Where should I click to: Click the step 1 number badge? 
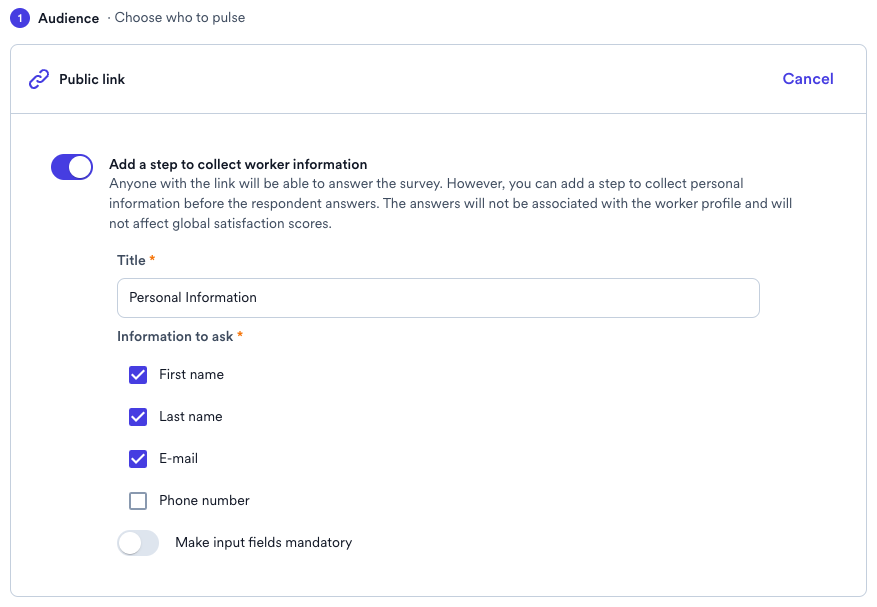(x=20, y=18)
